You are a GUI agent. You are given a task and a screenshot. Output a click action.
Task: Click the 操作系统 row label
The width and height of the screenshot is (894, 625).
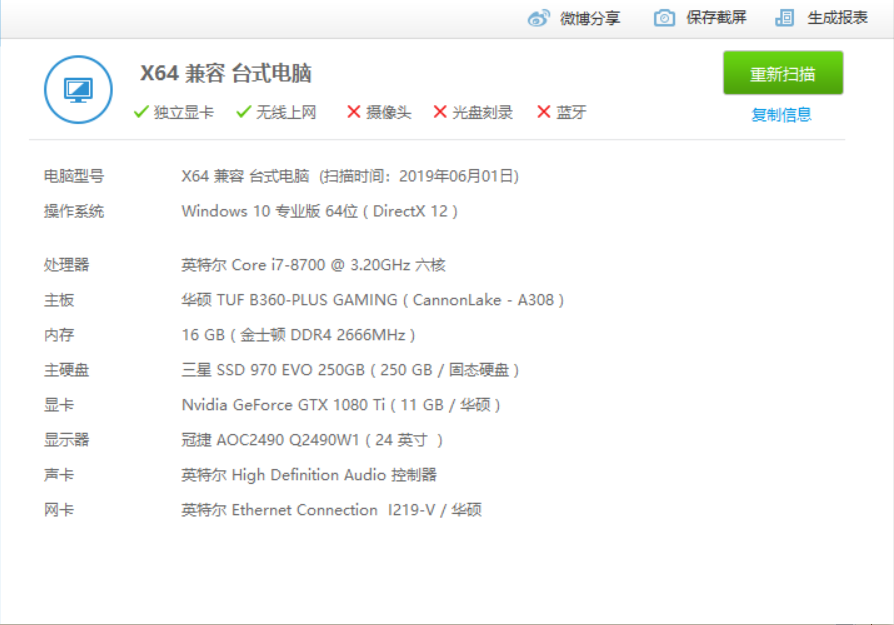74,212
